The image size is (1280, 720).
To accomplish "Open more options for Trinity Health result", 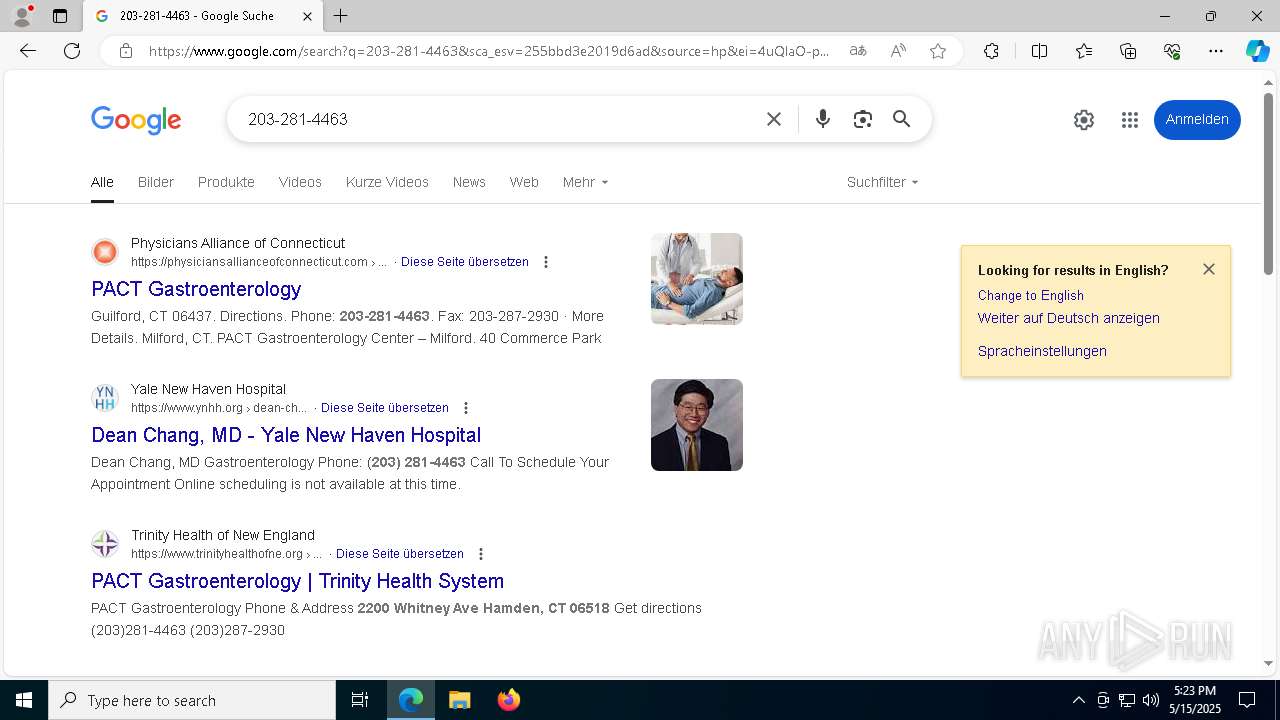I will (x=481, y=554).
